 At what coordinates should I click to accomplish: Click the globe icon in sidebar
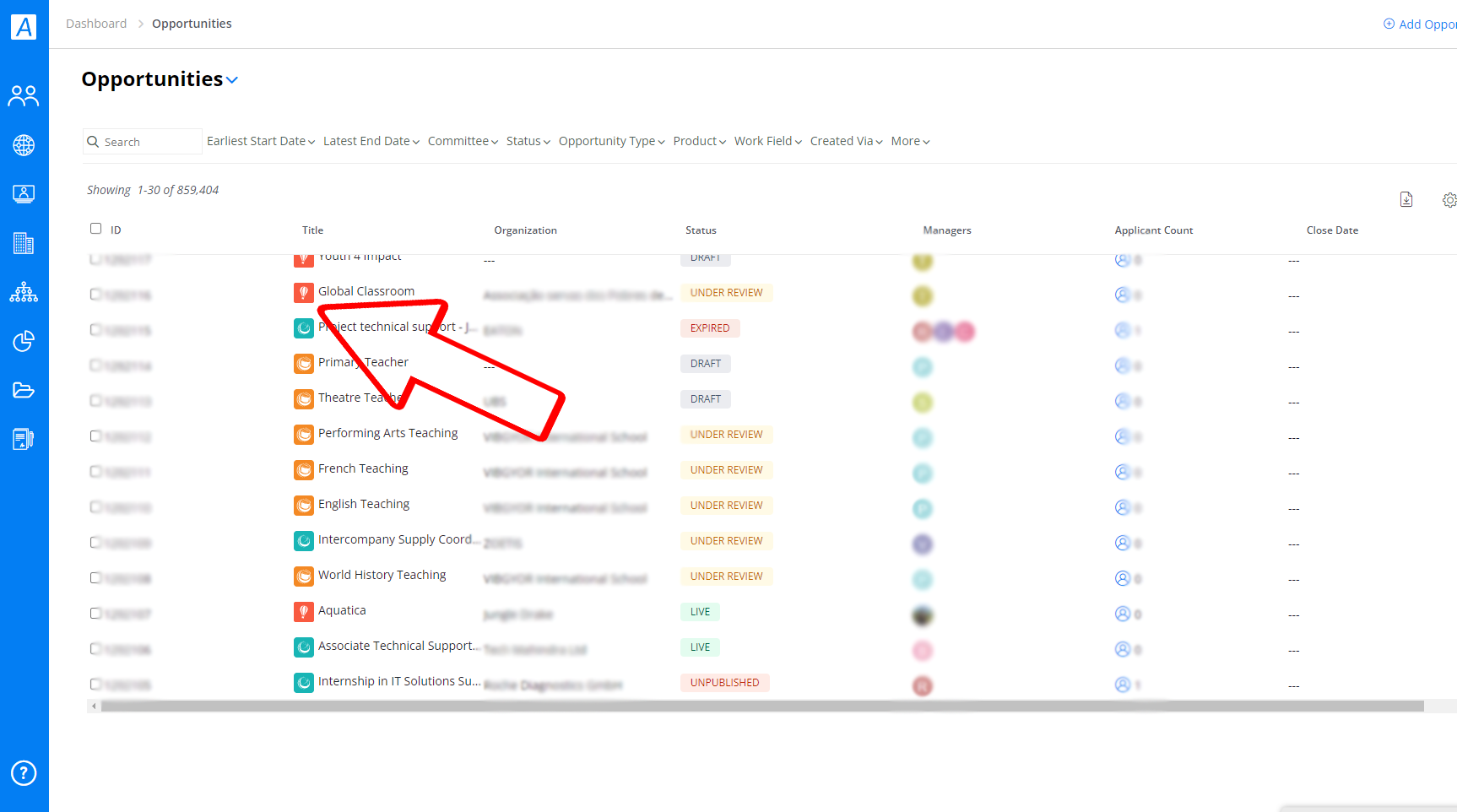[x=24, y=145]
